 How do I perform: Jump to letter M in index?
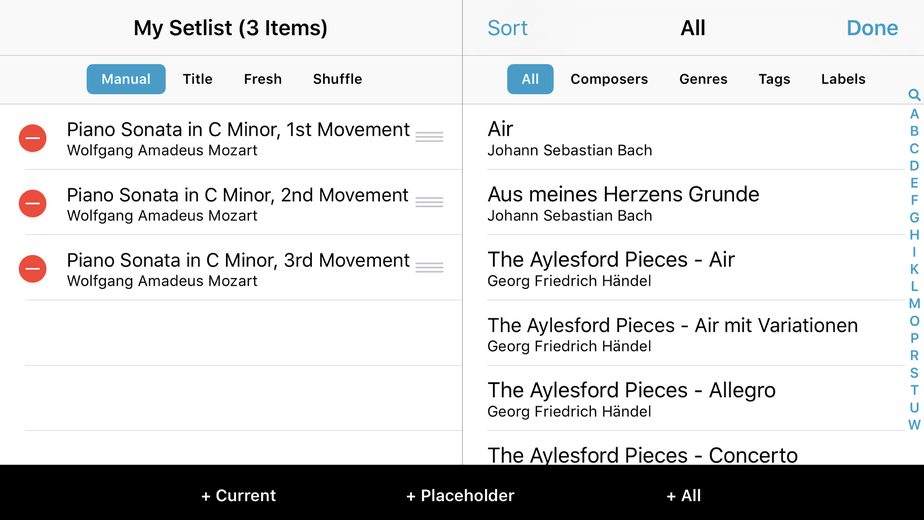coord(914,304)
